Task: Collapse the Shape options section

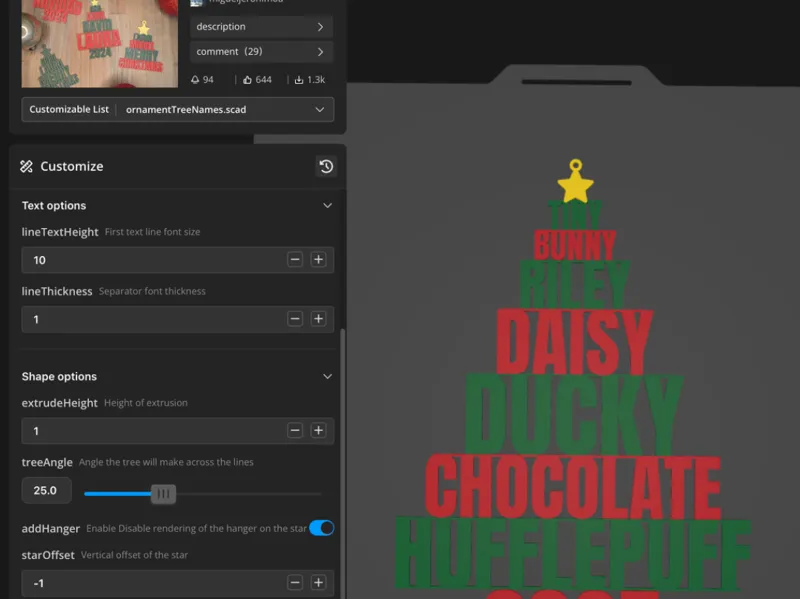Action: (x=328, y=377)
